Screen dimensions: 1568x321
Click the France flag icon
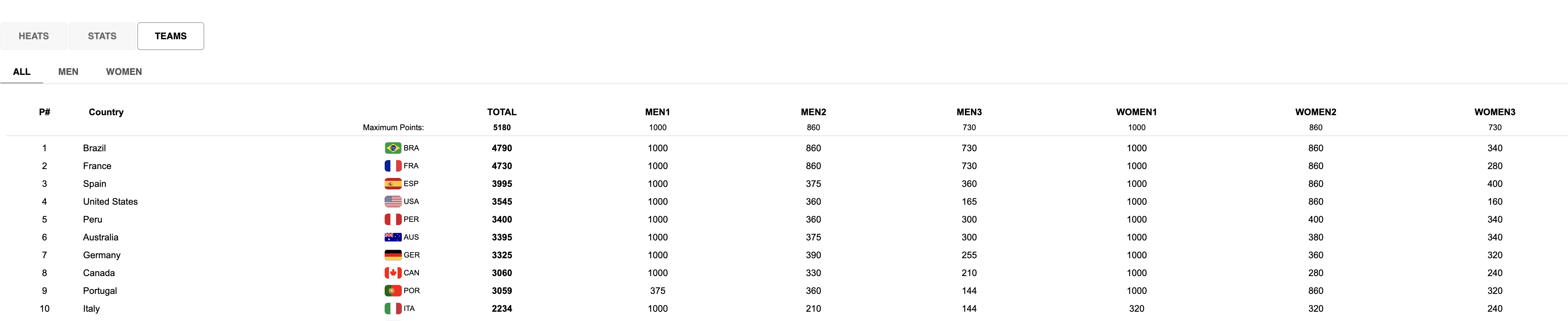pos(393,166)
